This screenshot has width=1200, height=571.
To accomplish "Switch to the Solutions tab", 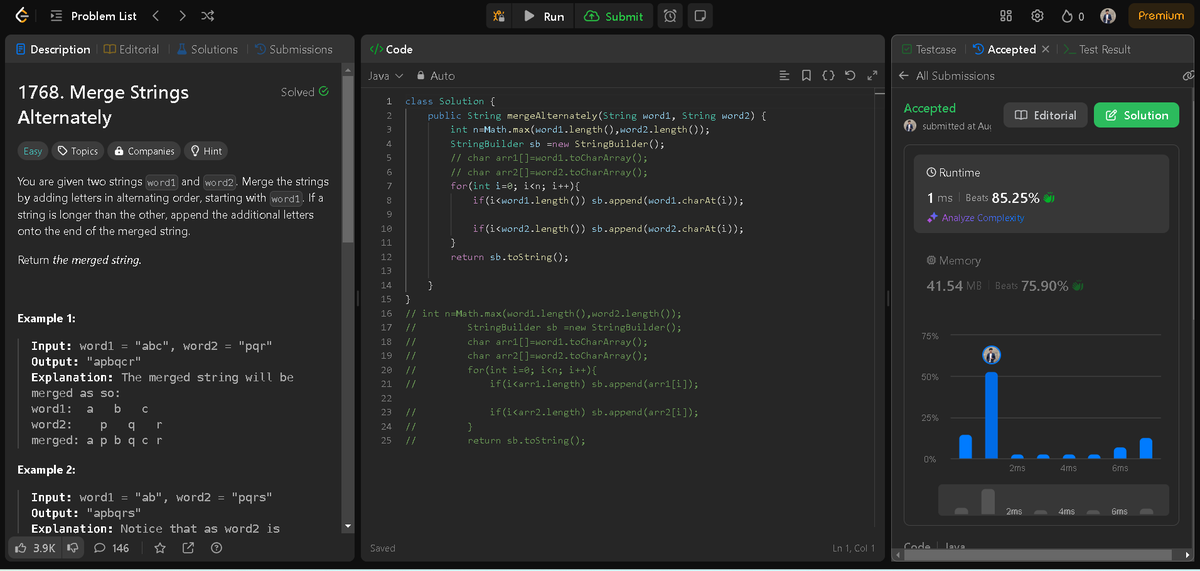I will pos(207,49).
